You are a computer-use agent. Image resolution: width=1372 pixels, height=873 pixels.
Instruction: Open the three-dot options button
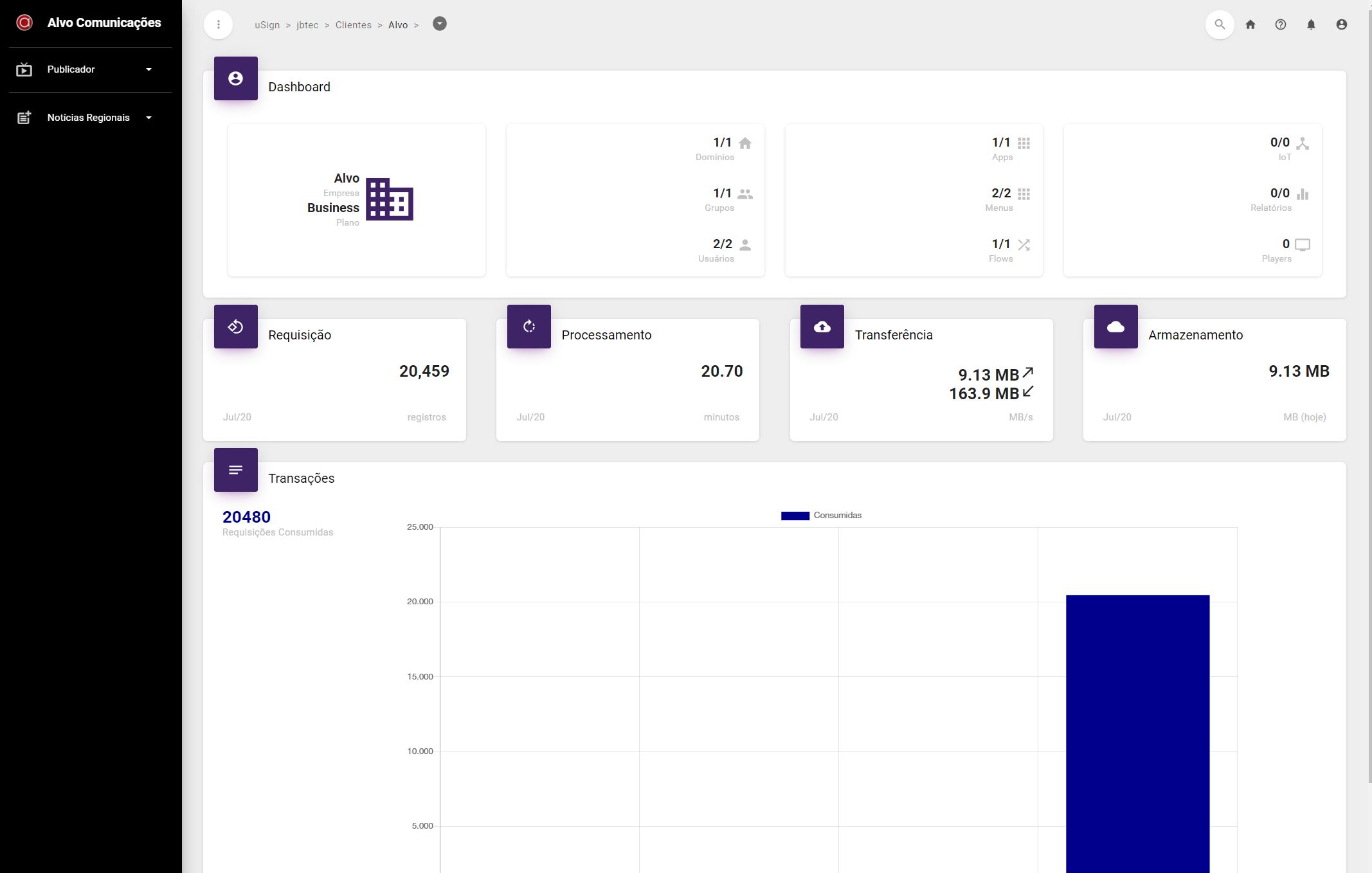219,24
